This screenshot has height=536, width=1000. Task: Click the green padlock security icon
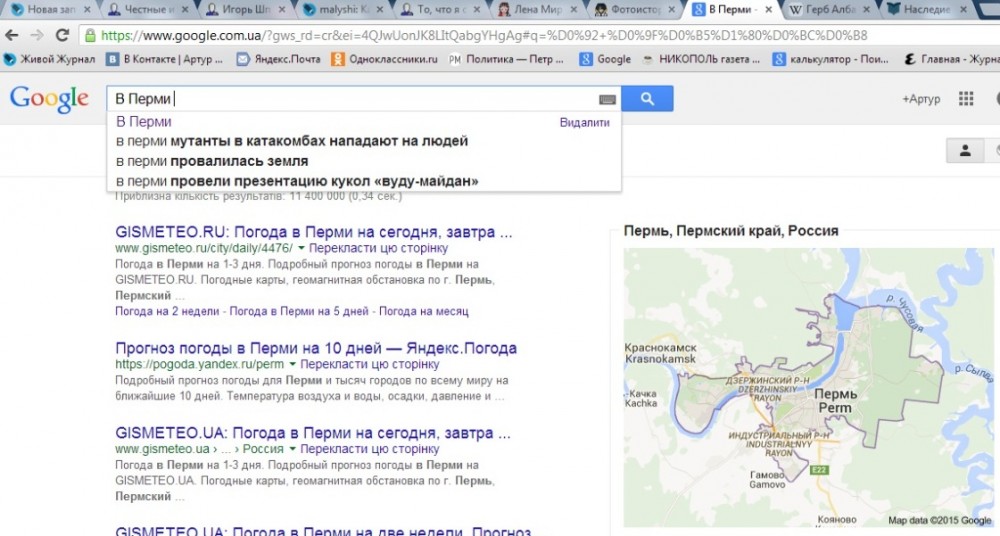(x=91, y=35)
